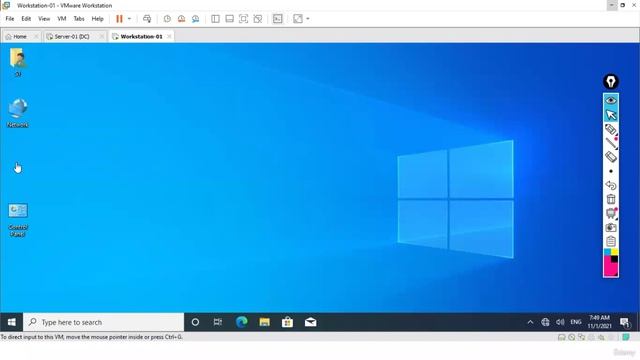Image resolution: width=640 pixels, height=360 pixels.
Task: Change the pen size dot
Action: click(611, 171)
